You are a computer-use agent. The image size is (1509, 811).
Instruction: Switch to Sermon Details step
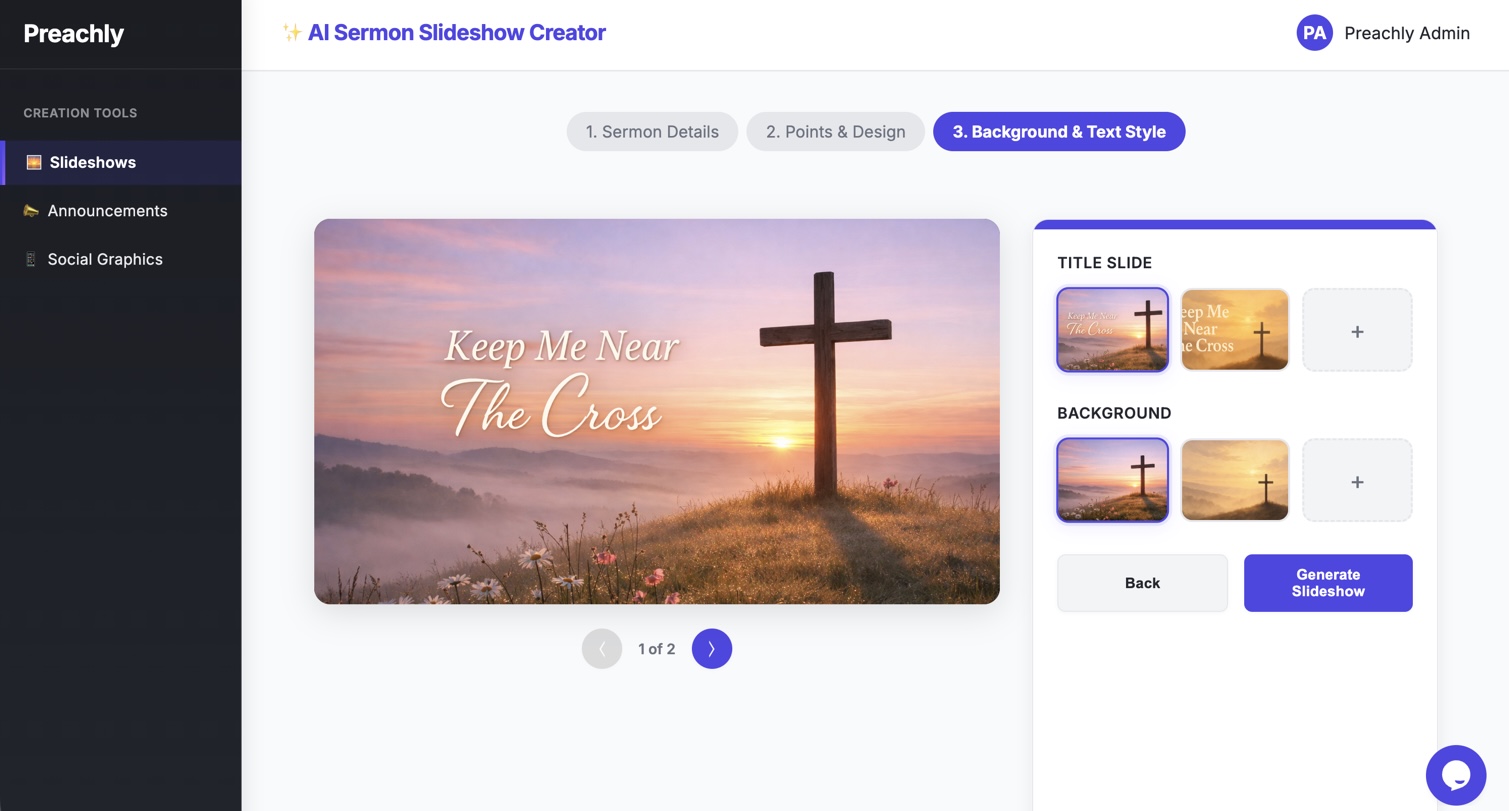pyautogui.click(x=652, y=132)
